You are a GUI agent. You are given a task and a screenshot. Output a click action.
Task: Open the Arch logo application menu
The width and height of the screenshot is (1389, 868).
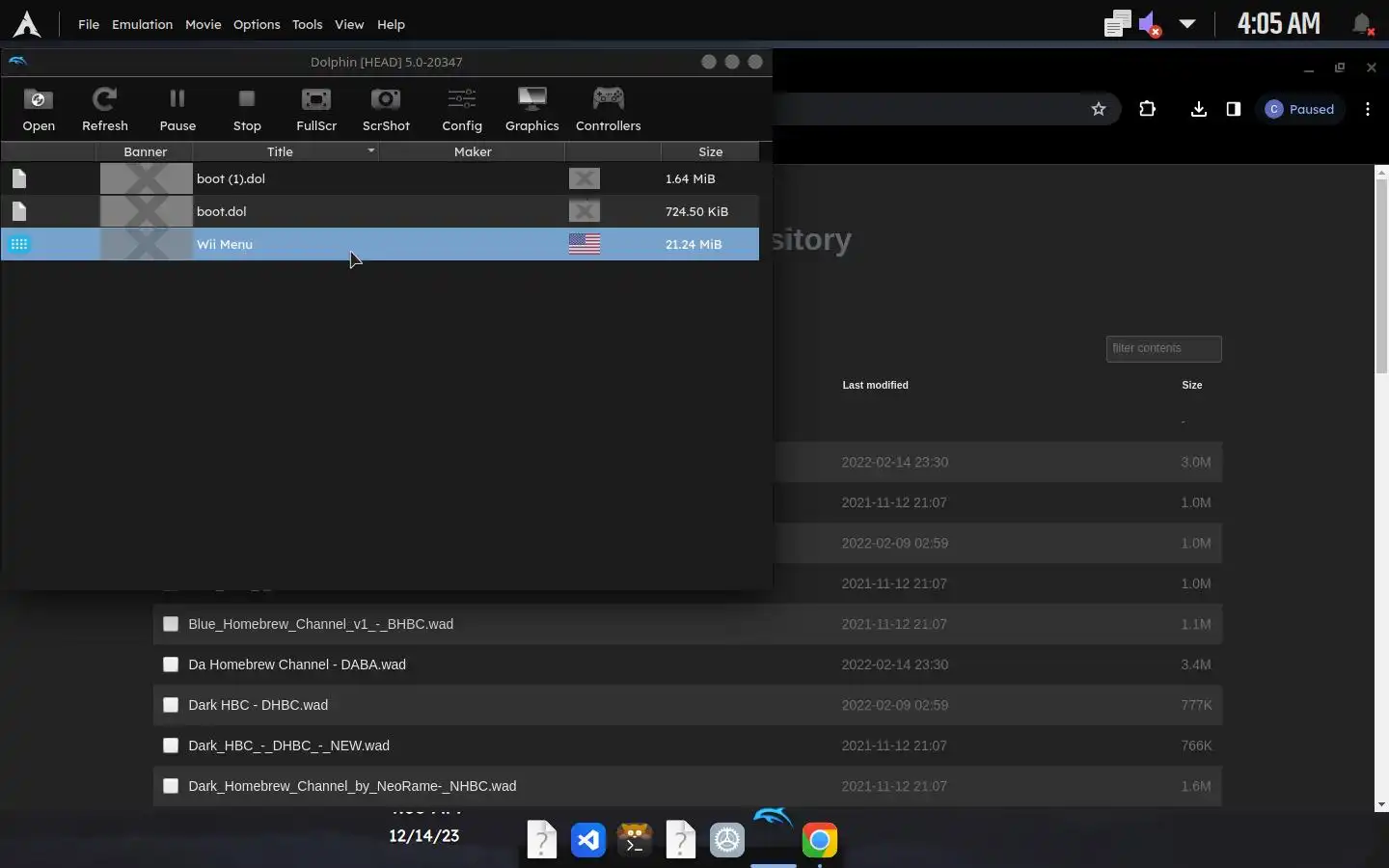[x=27, y=24]
